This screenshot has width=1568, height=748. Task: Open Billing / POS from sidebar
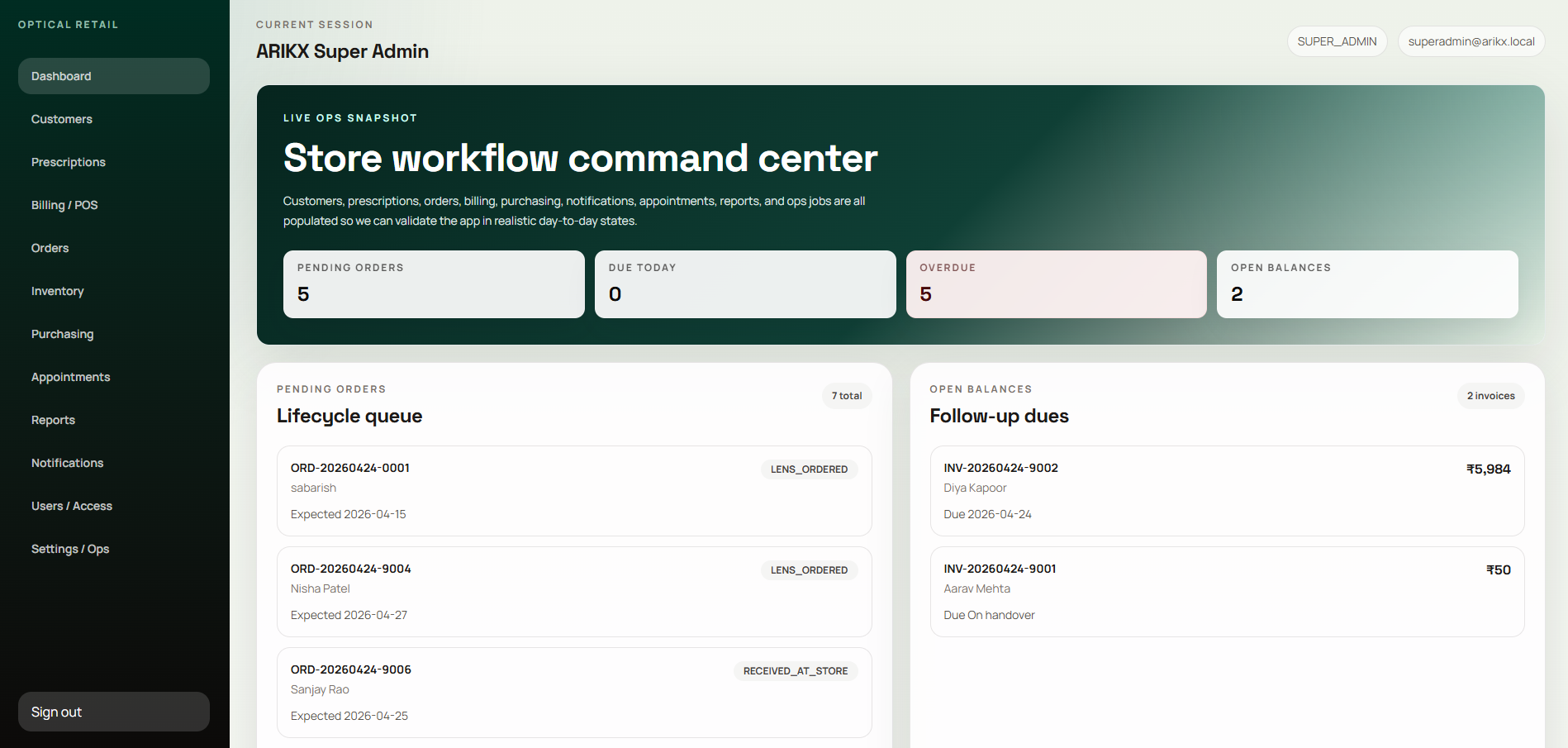tap(64, 205)
